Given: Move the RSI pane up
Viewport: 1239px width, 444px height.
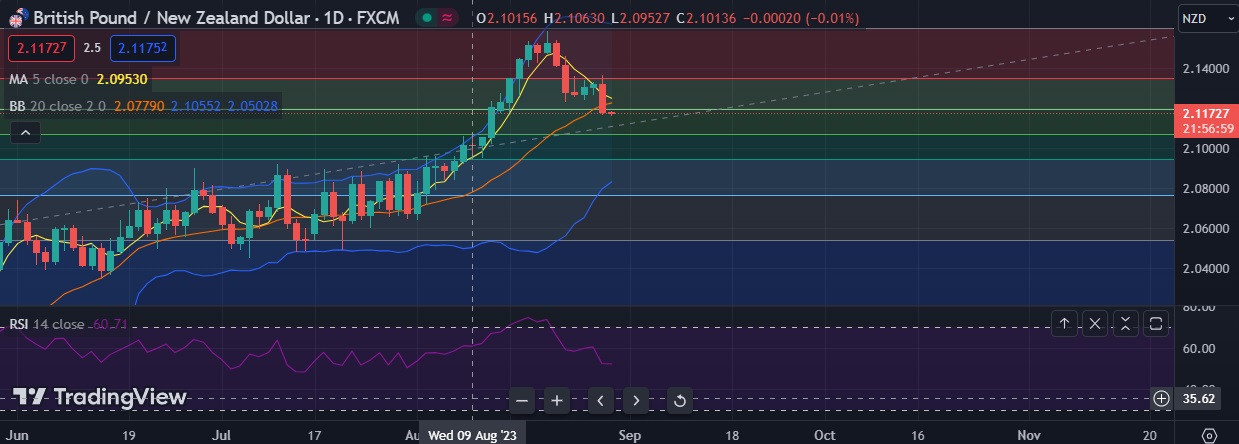Looking at the screenshot, I should (x=1065, y=323).
